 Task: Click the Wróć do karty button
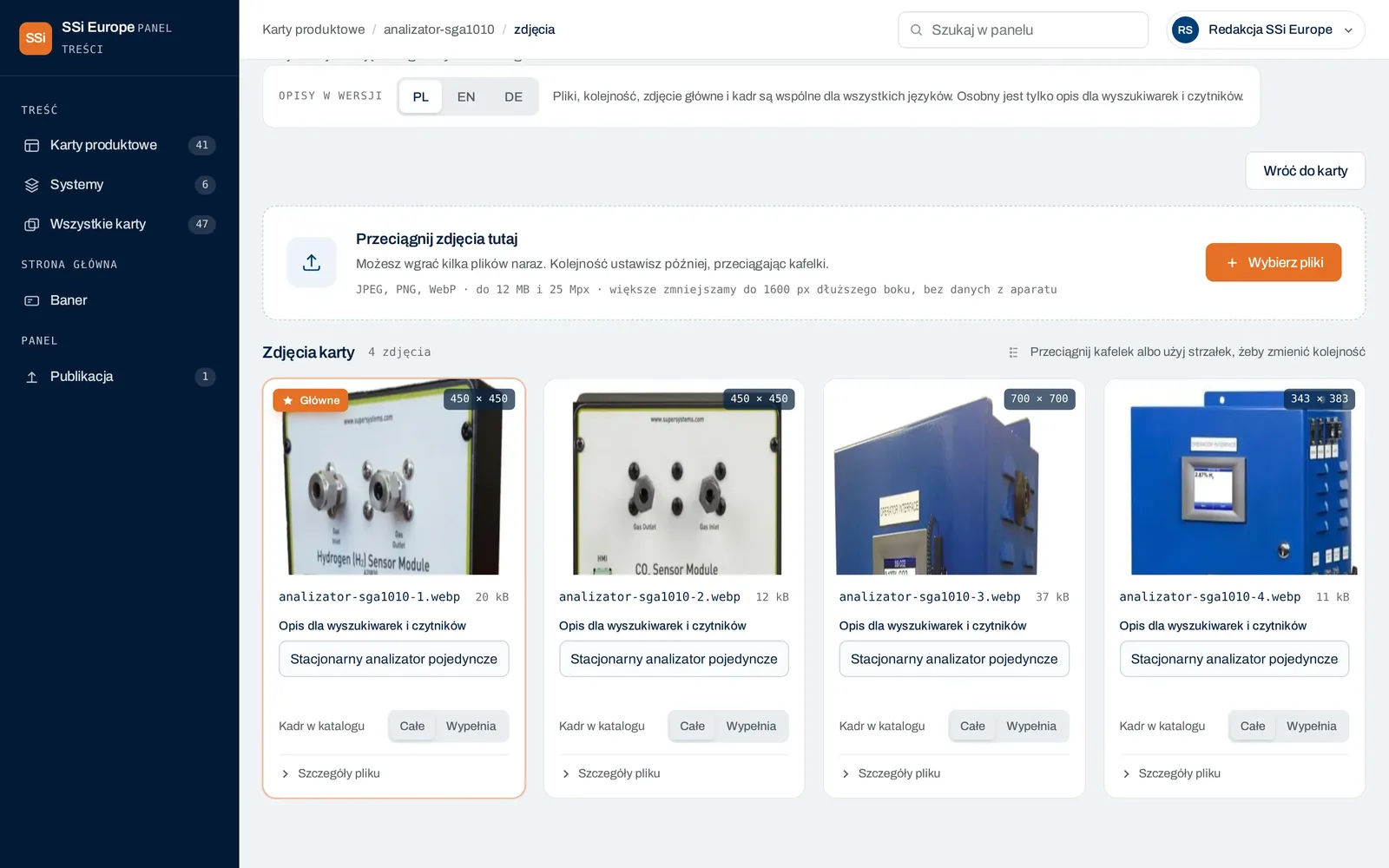1305,171
